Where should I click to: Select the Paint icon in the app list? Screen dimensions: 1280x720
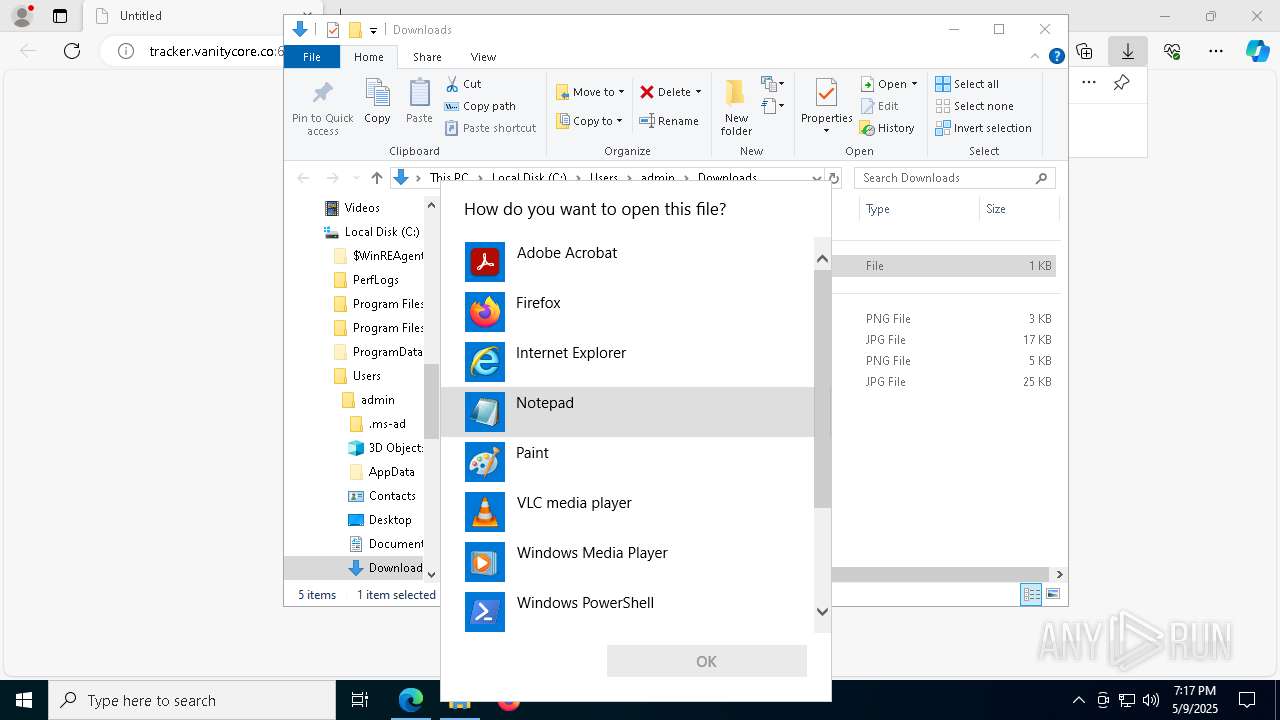(485, 462)
